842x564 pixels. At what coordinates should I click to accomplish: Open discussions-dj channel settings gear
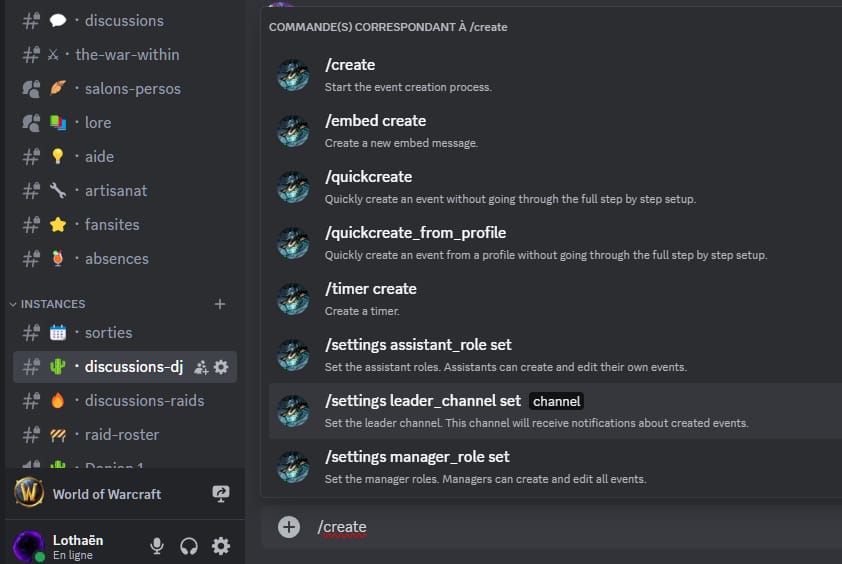pos(221,367)
